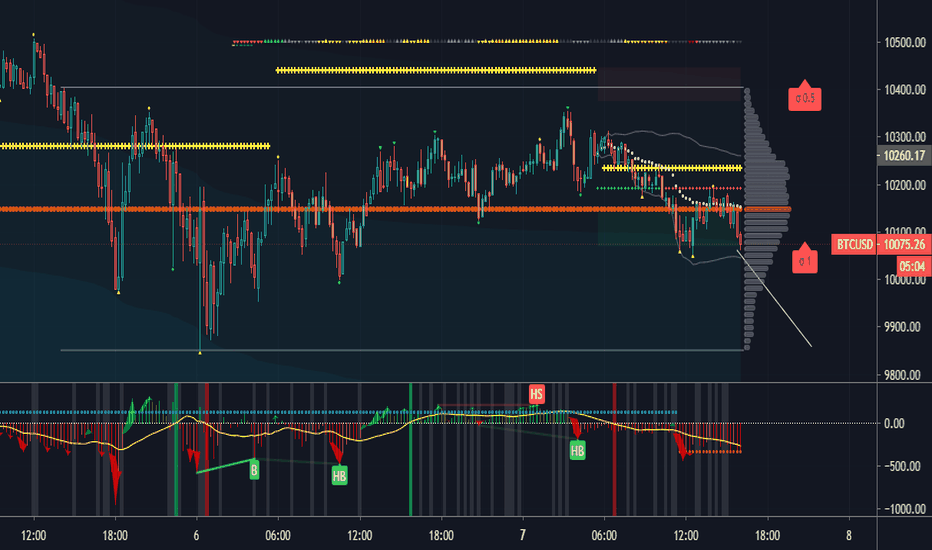Click the 06:00 label after date 7
Viewport: 932px width, 550px height.
(x=604, y=535)
